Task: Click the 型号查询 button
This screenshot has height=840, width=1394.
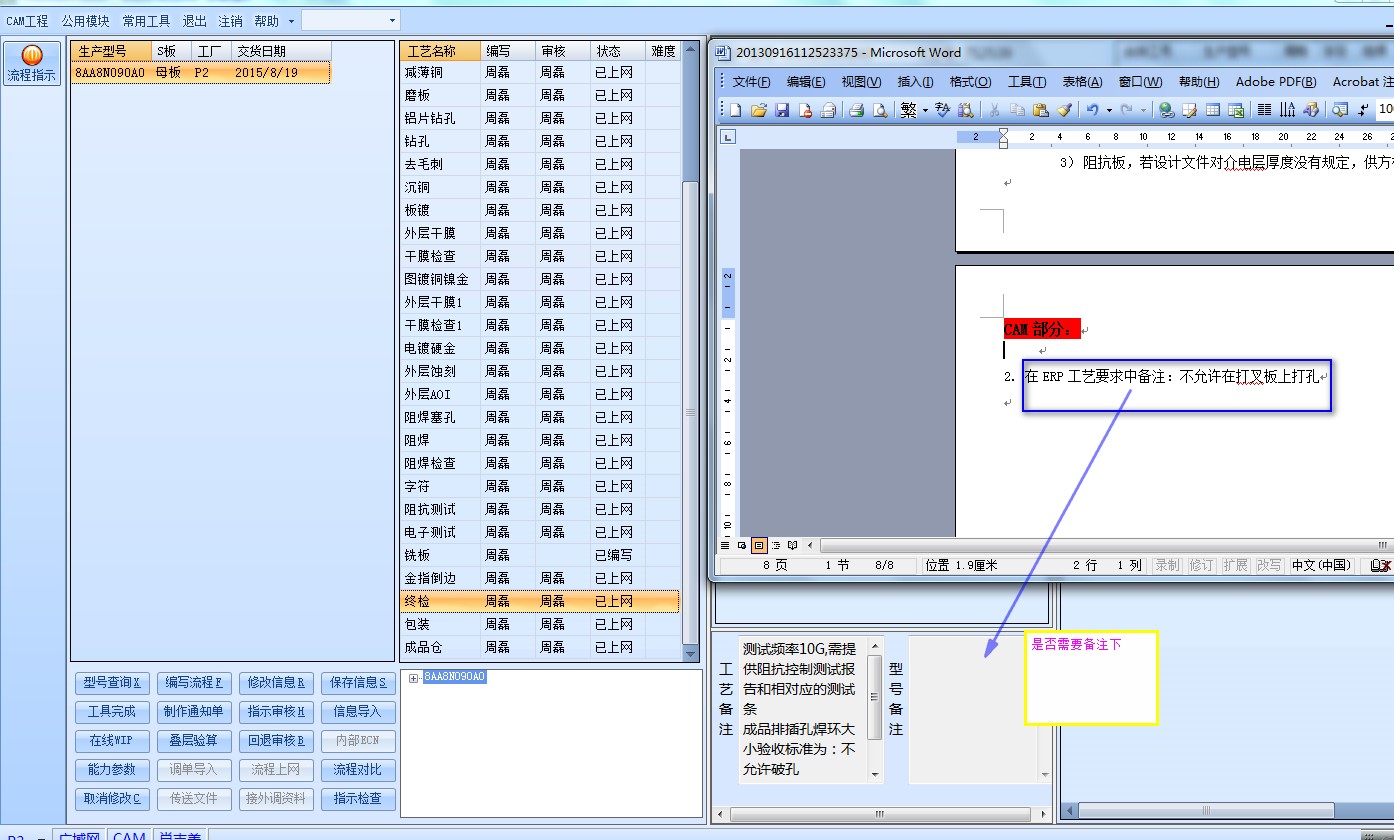Action: 112,683
